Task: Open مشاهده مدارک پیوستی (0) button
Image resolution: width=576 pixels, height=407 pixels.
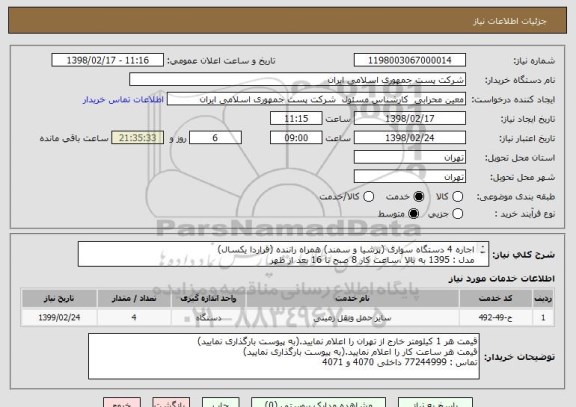Action: [x=318, y=402]
